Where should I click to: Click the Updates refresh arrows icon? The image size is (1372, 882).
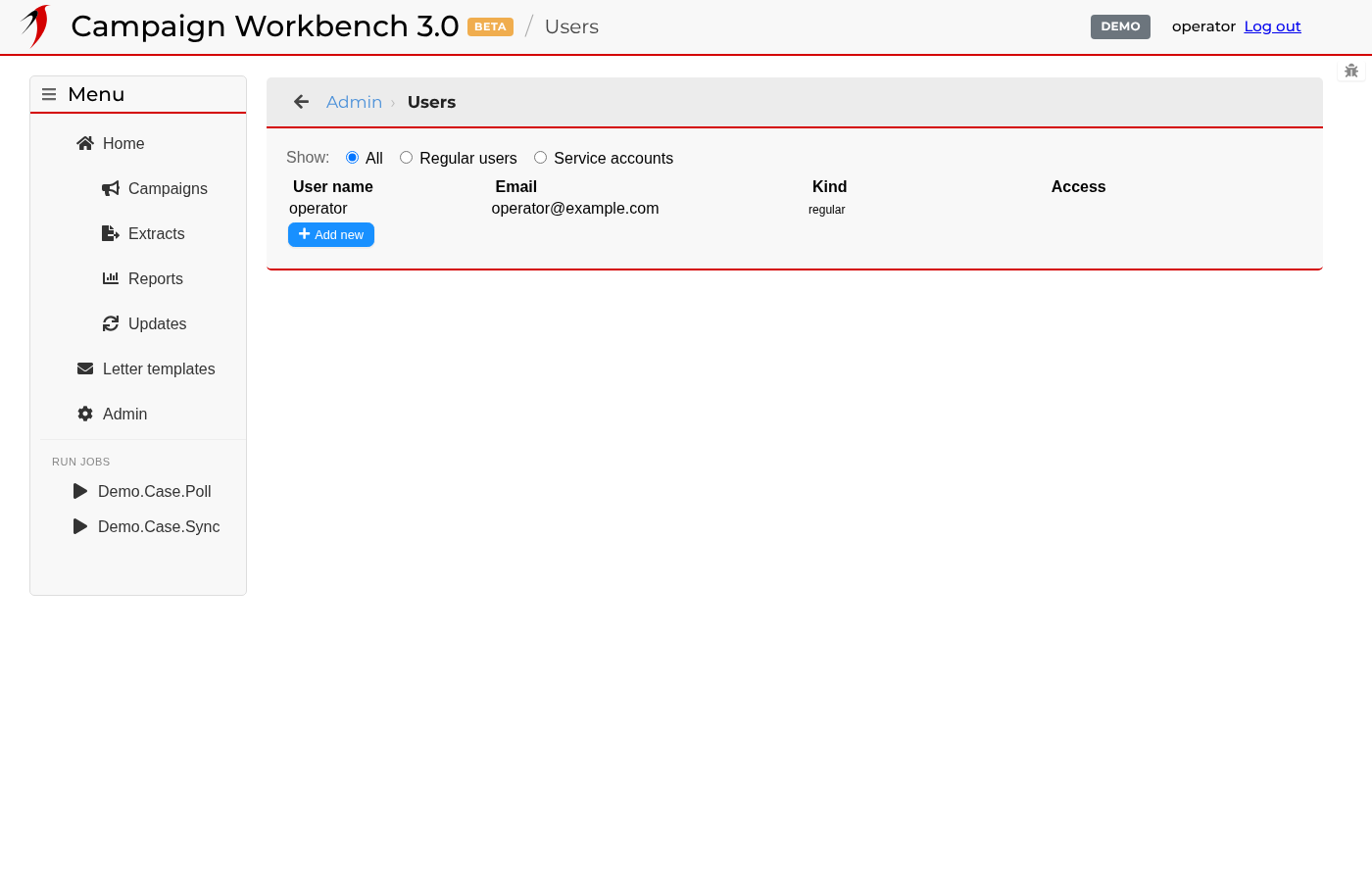point(111,323)
